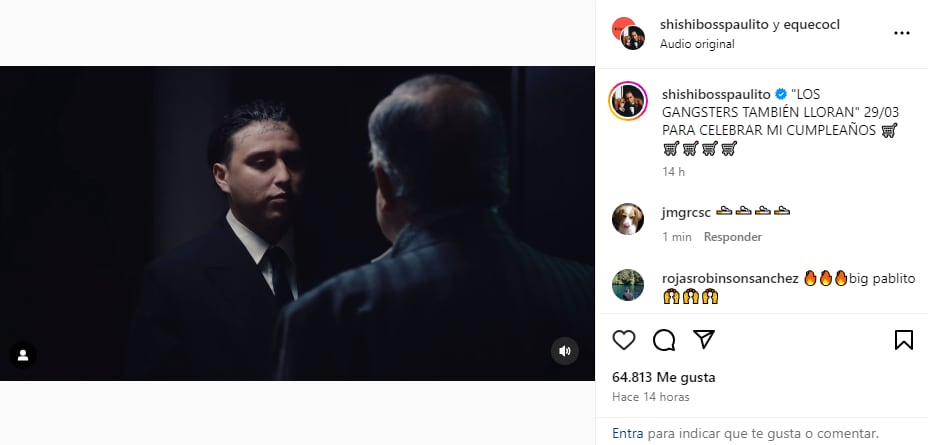Open rojasrobinsonsanchez commenter username
The image size is (928, 445).
tap(729, 278)
